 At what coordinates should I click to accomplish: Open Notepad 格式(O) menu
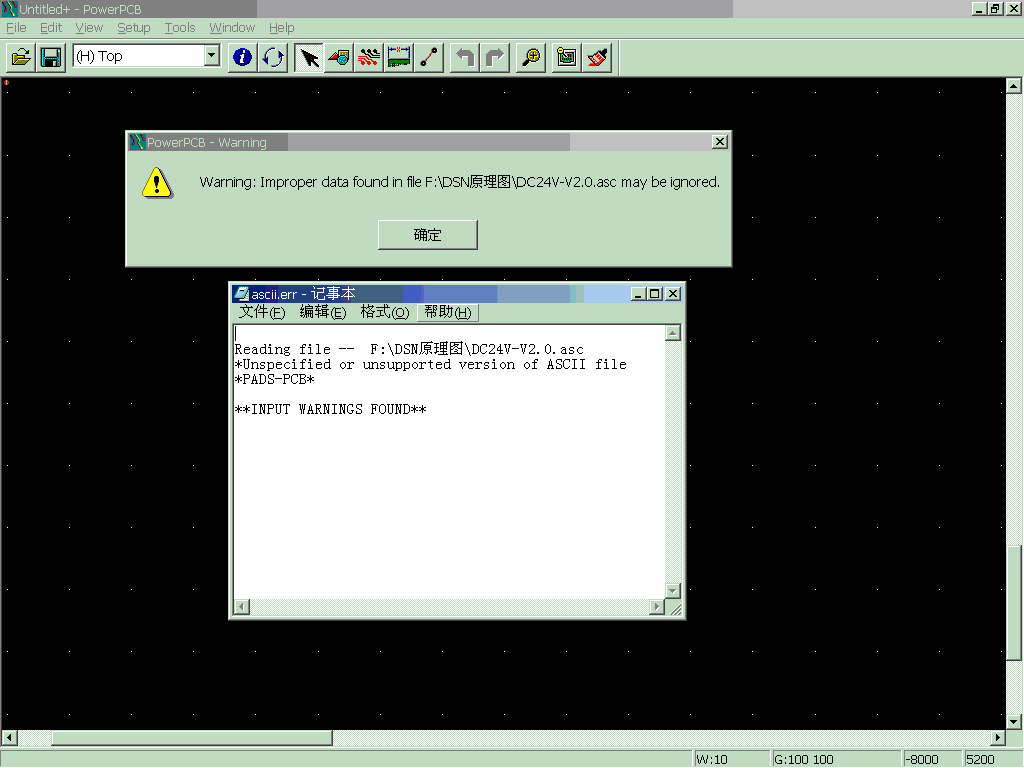point(385,312)
